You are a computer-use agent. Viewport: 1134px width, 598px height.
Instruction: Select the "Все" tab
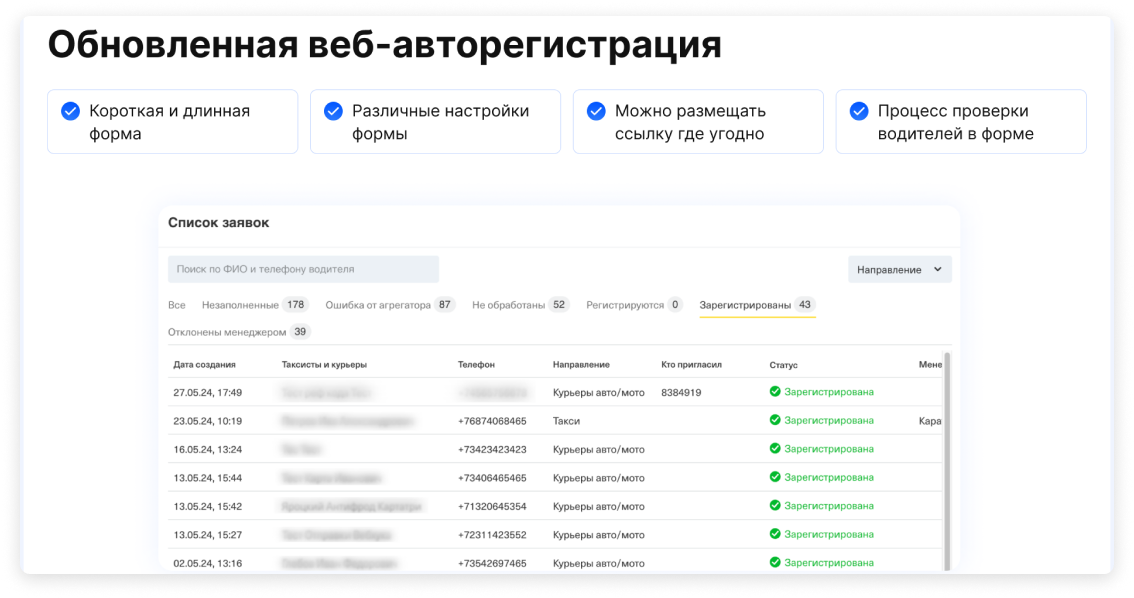pos(177,305)
